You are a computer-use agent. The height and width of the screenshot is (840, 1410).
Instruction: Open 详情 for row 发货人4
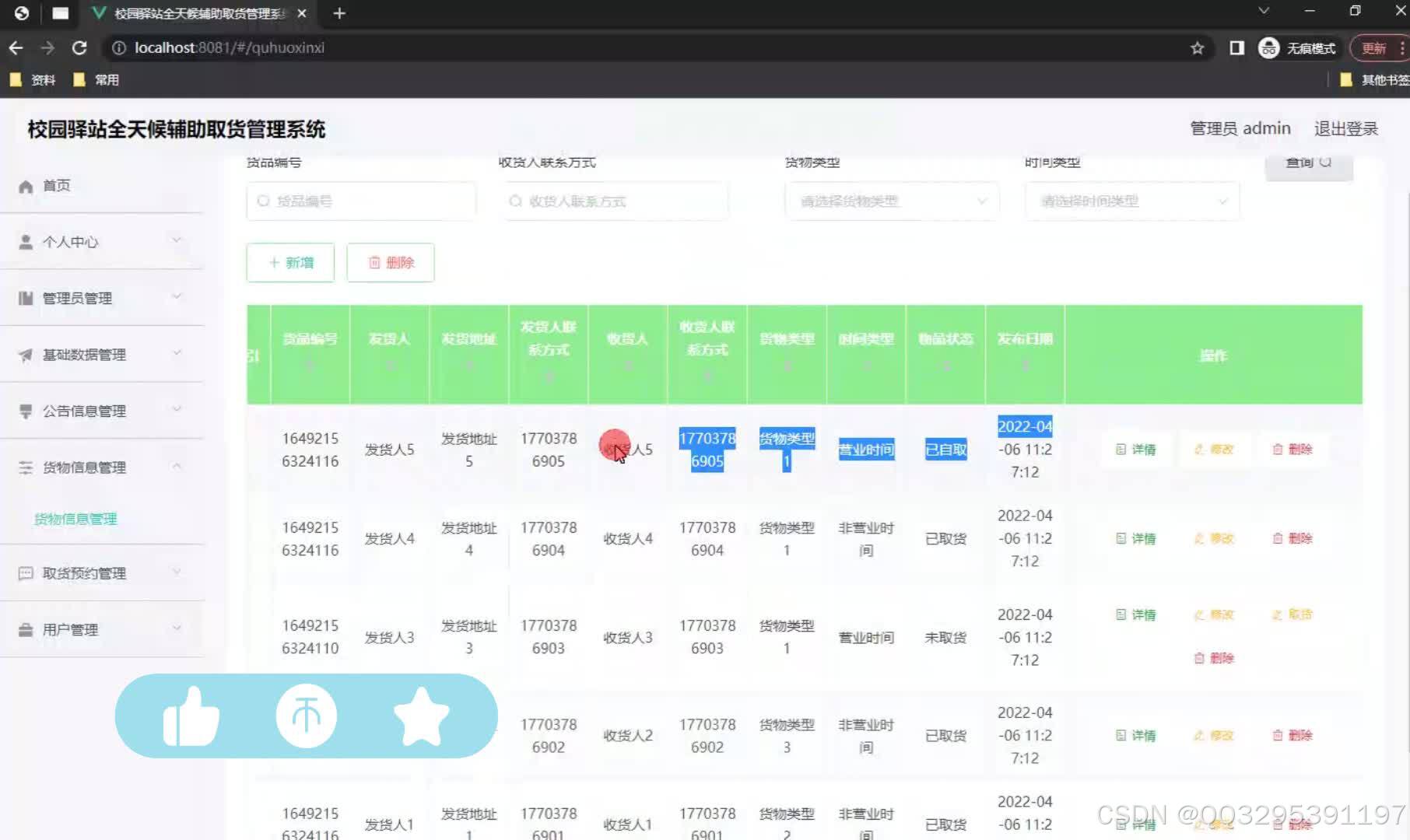[1136, 538]
